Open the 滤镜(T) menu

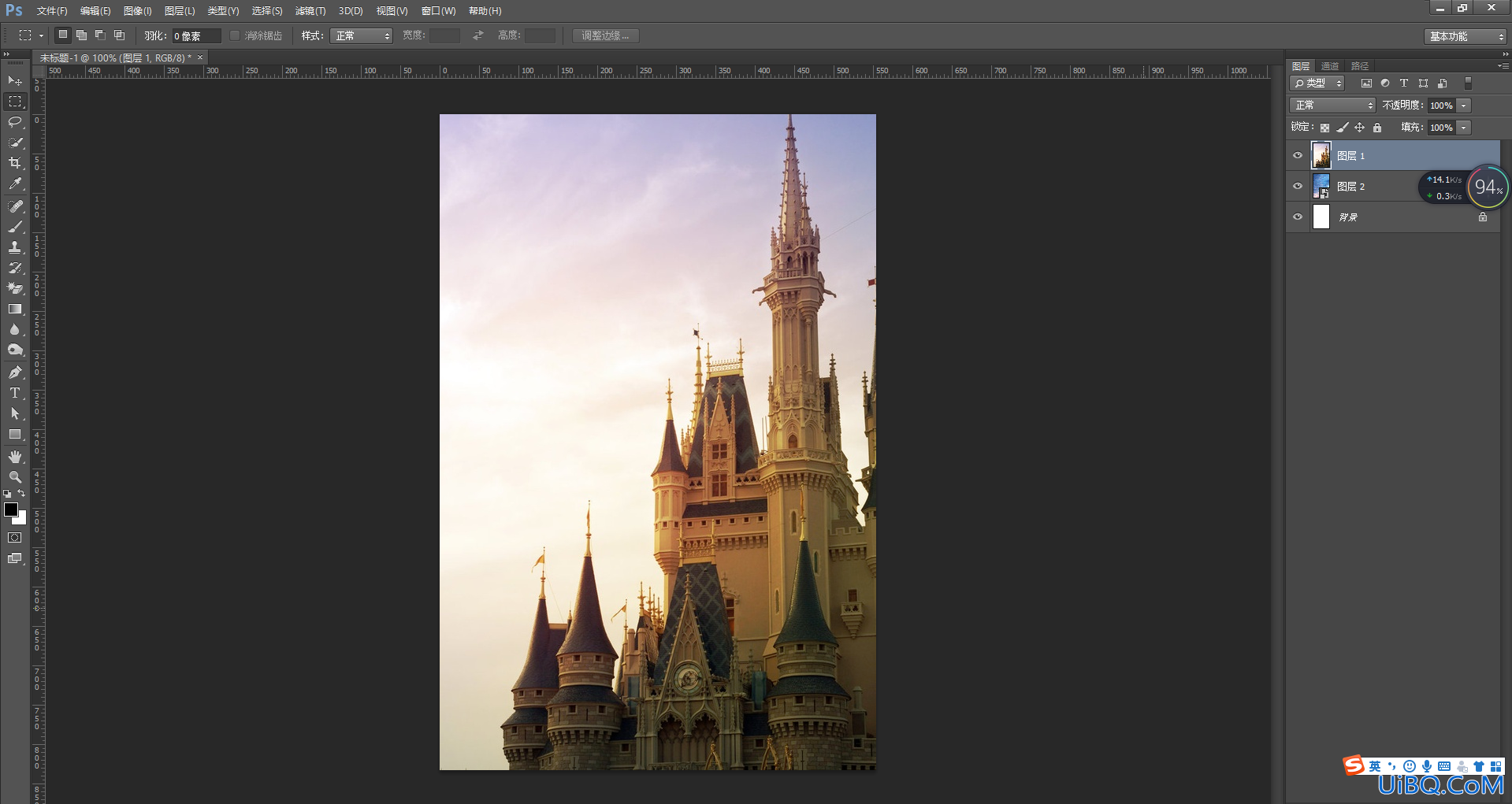[x=310, y=11]
